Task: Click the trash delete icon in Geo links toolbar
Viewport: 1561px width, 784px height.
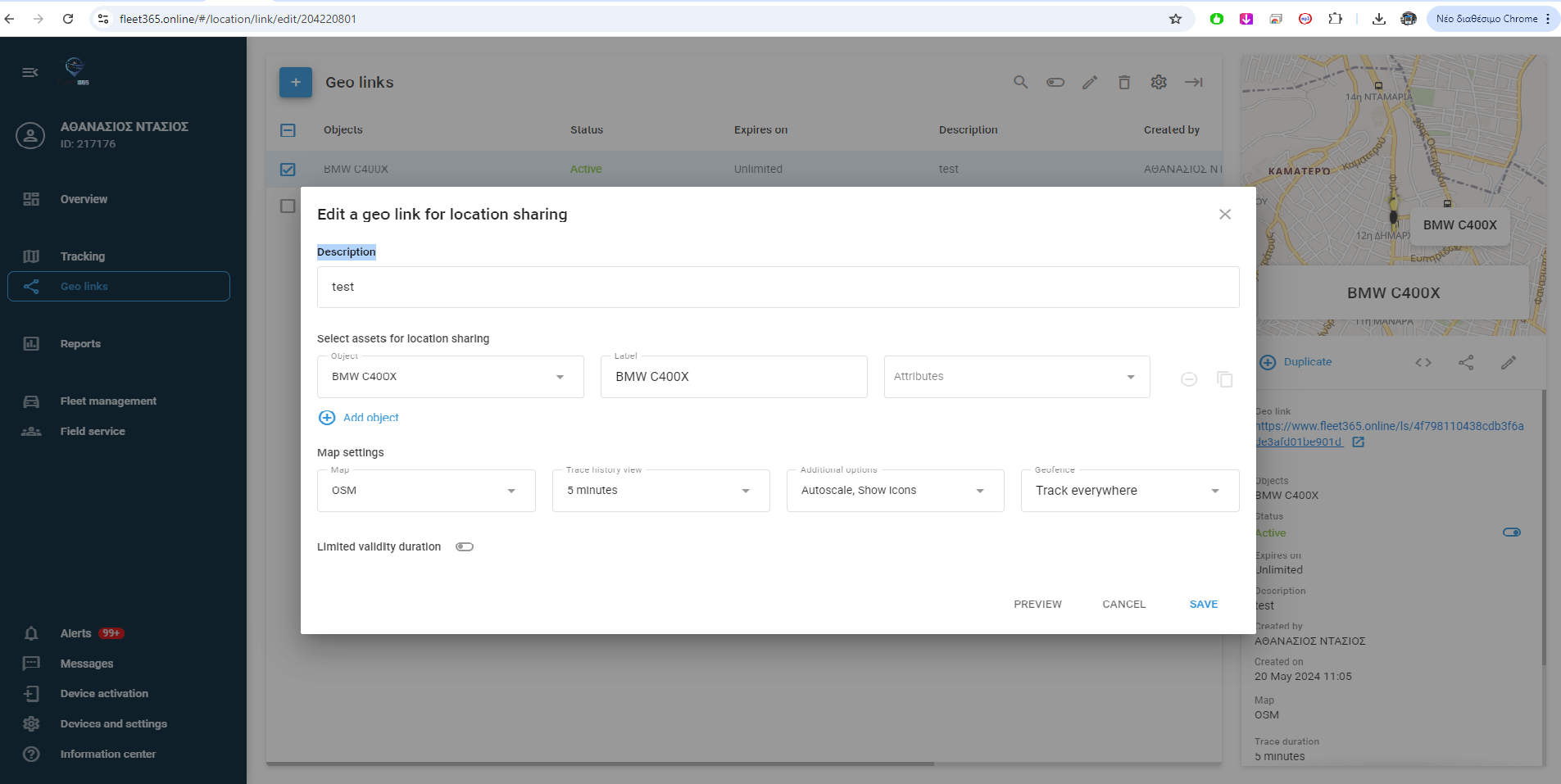Action: coord(1124,82)
